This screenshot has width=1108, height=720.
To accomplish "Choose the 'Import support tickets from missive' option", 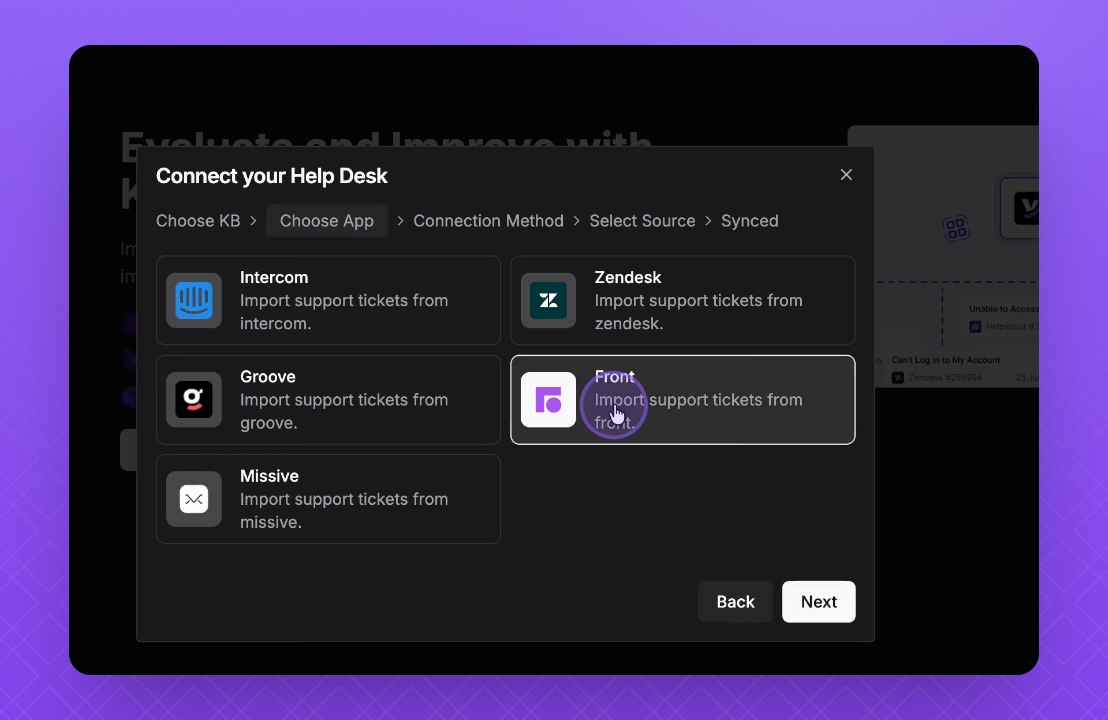I will (x=344, y=510).
